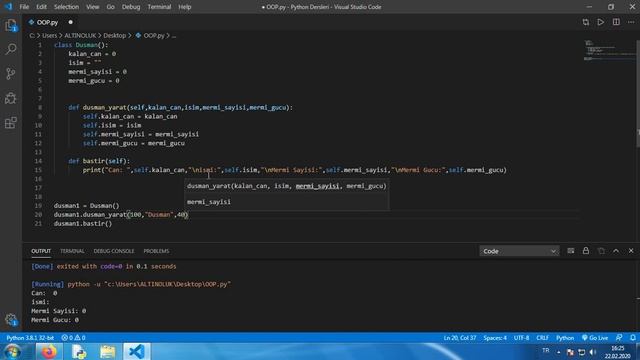The height and width of the screenshot is (360, 640).
Task: Click the Open Changes icon in editor toolbar
Action: pyautogui.click(x=586, y=22)
